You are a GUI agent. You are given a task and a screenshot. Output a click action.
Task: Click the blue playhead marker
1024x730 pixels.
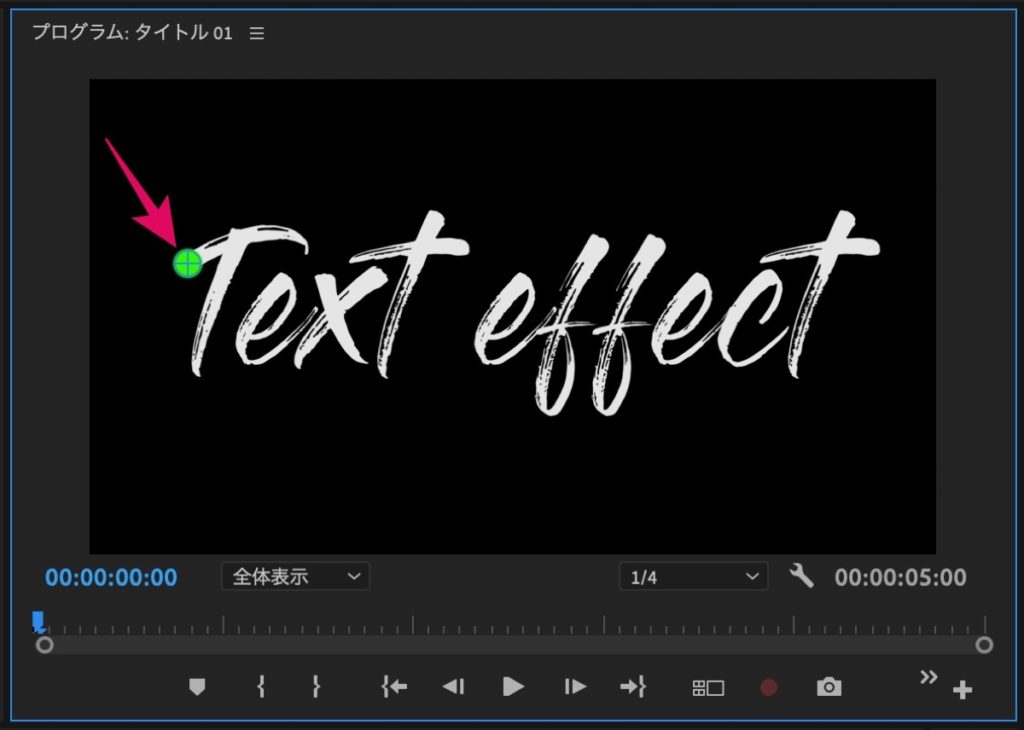(x=39, y=622)
